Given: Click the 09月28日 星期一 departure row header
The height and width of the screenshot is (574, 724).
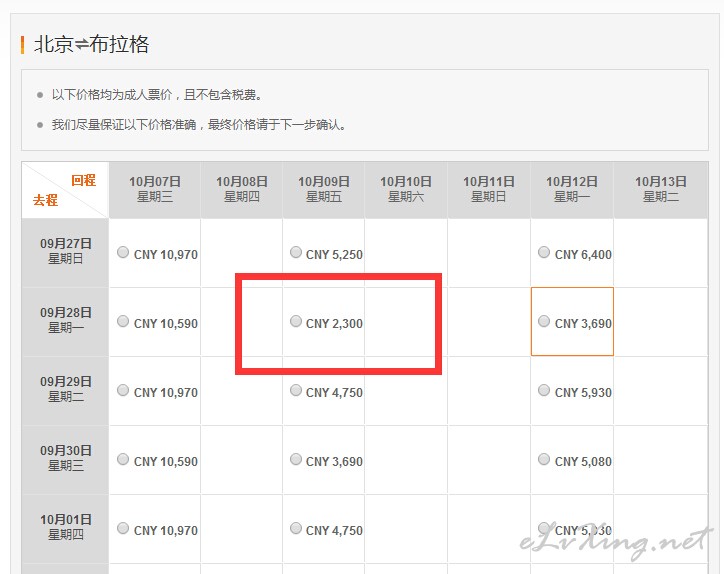Looking at the screenshot, I should tap(66, 320).
